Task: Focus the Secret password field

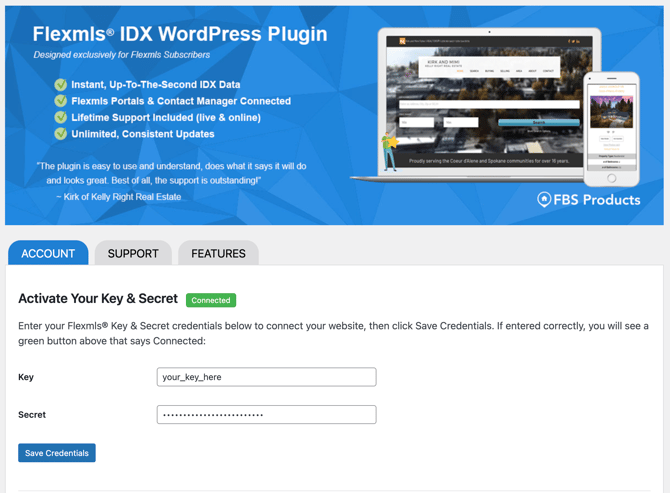Action: point(266,414)
